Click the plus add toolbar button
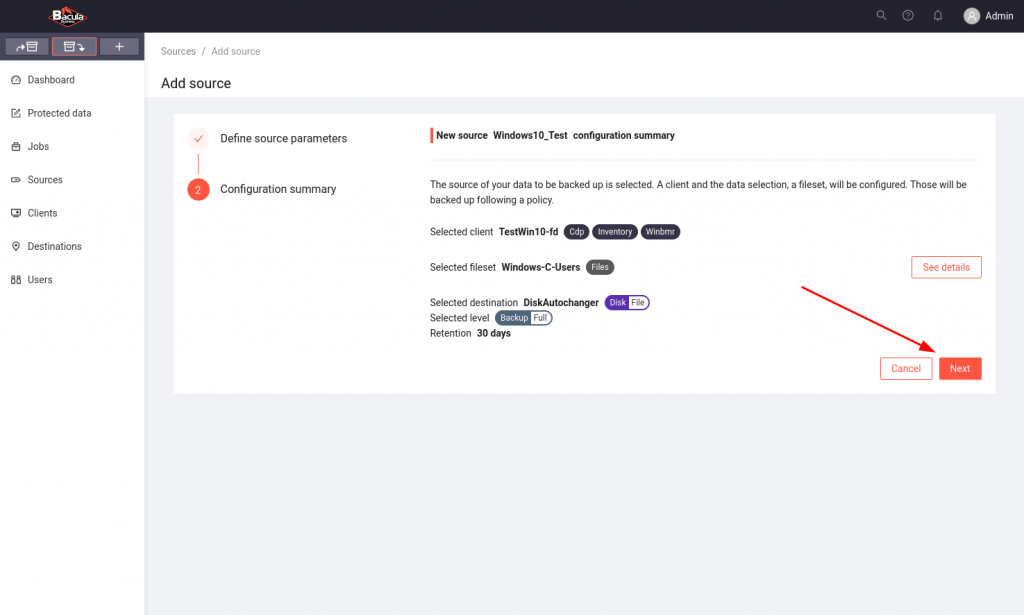The image size is (1024, 615). 119,47
